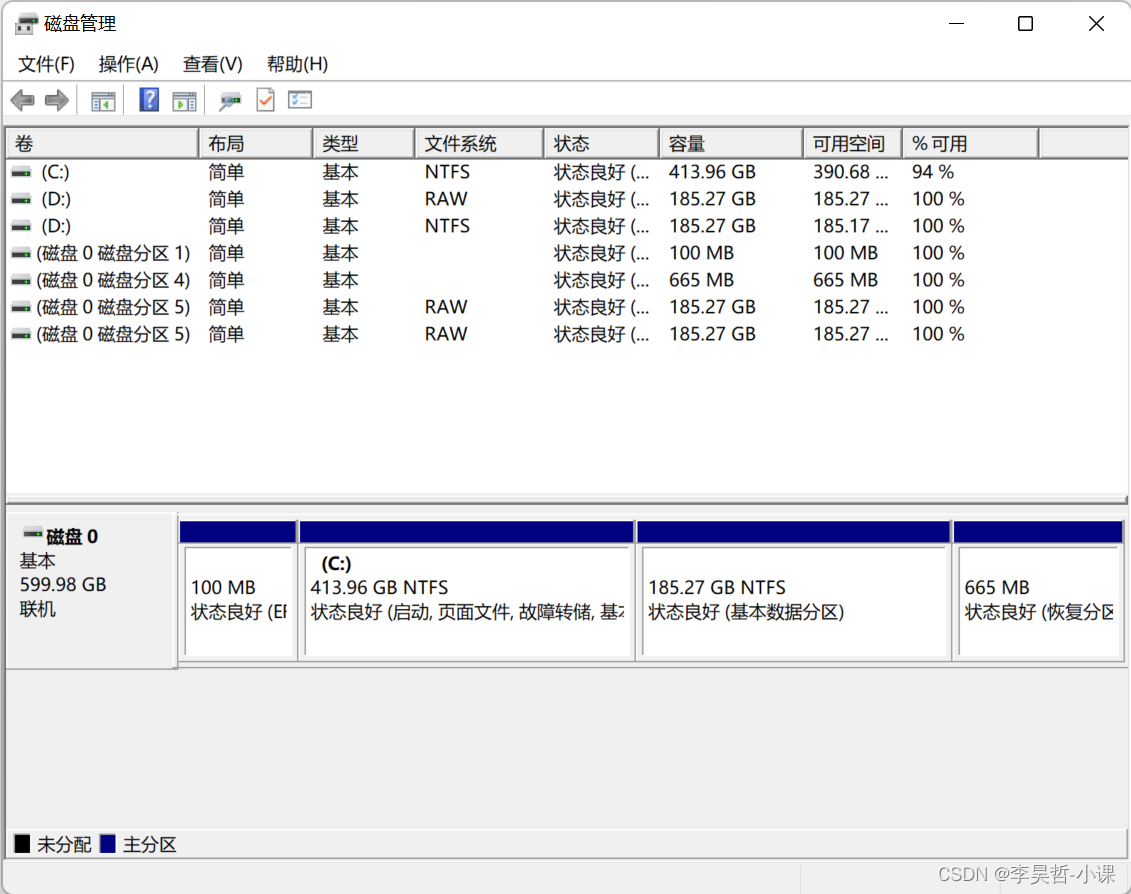Click the drive icon of 磁盘 0 磁盘分区 1
The image size is (1131, 894).
(22, 254)
